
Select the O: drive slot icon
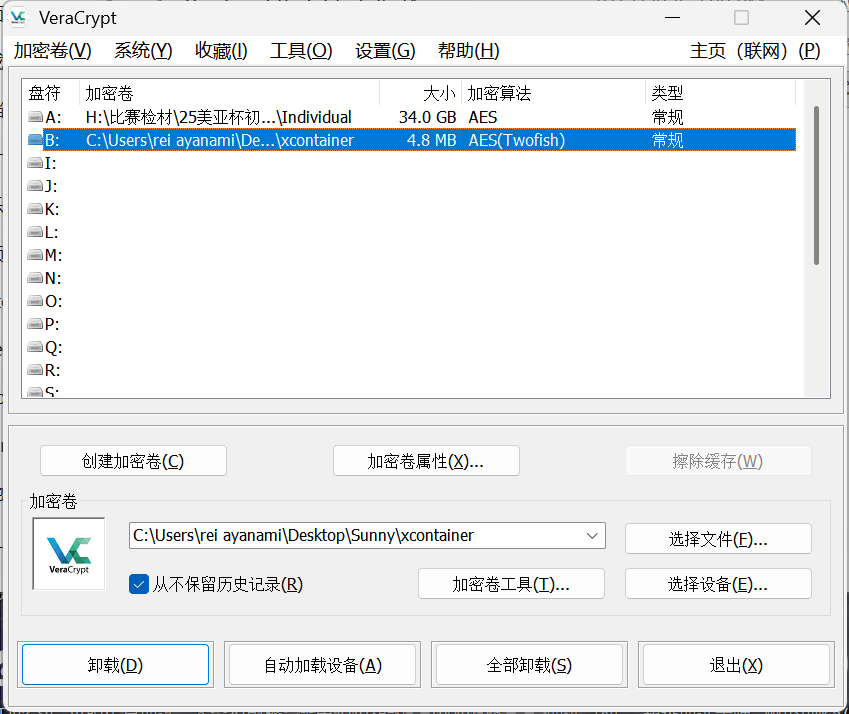tap(35, 301)
